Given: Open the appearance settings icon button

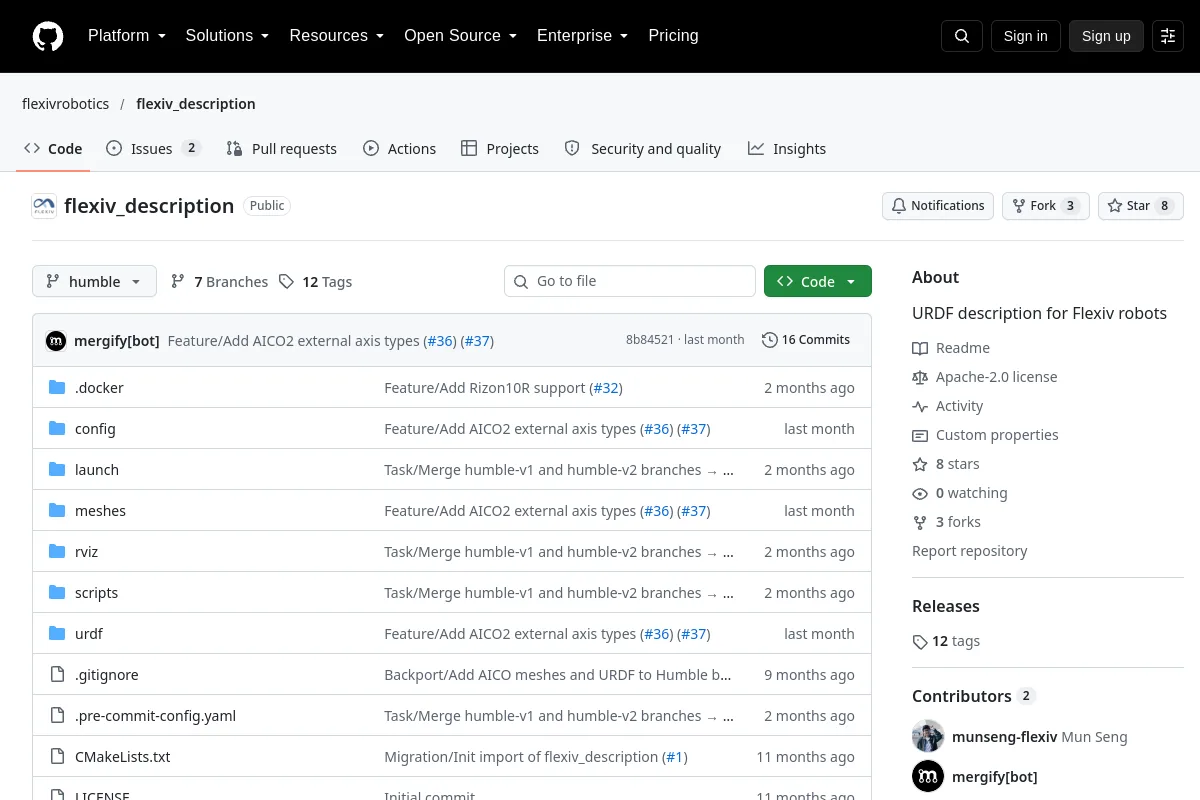Looking at the screenshot, I should 1168,36.
